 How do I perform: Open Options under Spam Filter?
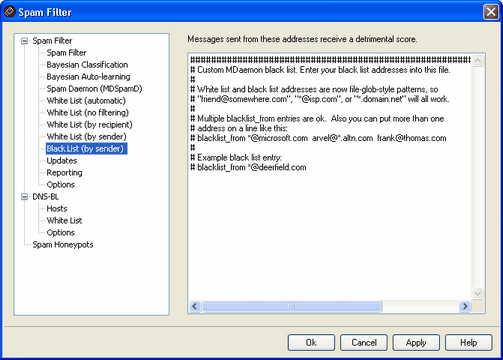60,185
